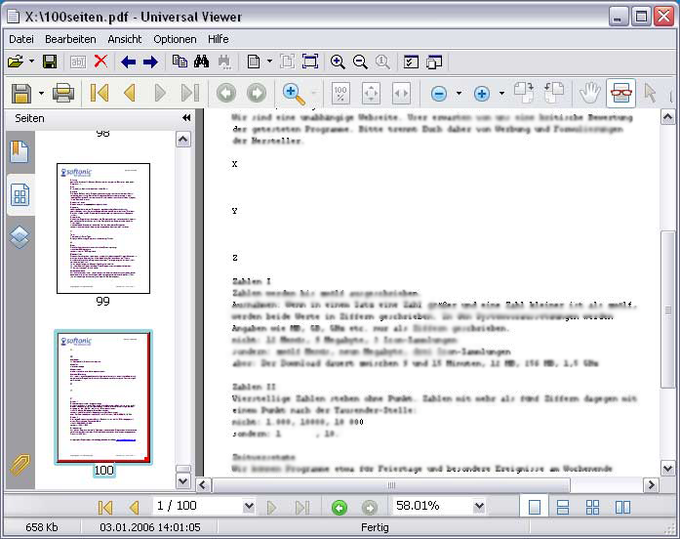Select the hand pan tool
The image size is (680, 539).
click(590, 93)
